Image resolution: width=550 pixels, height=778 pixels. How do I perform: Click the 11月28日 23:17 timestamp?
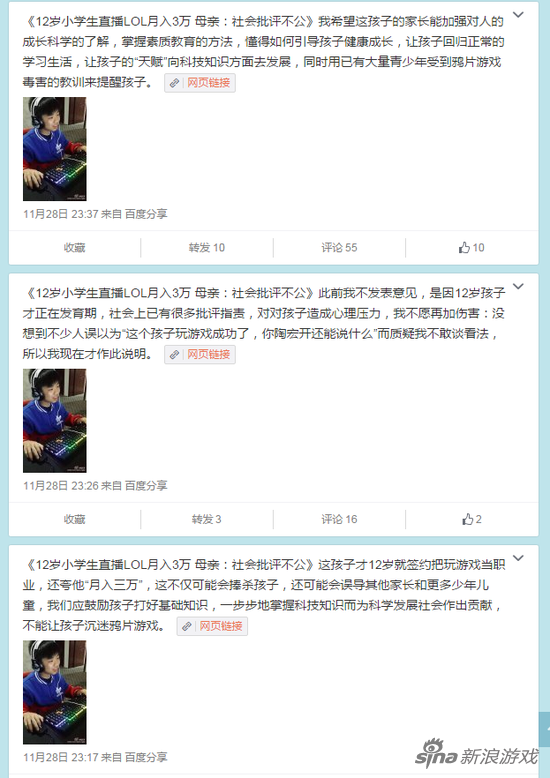(61, 757)
